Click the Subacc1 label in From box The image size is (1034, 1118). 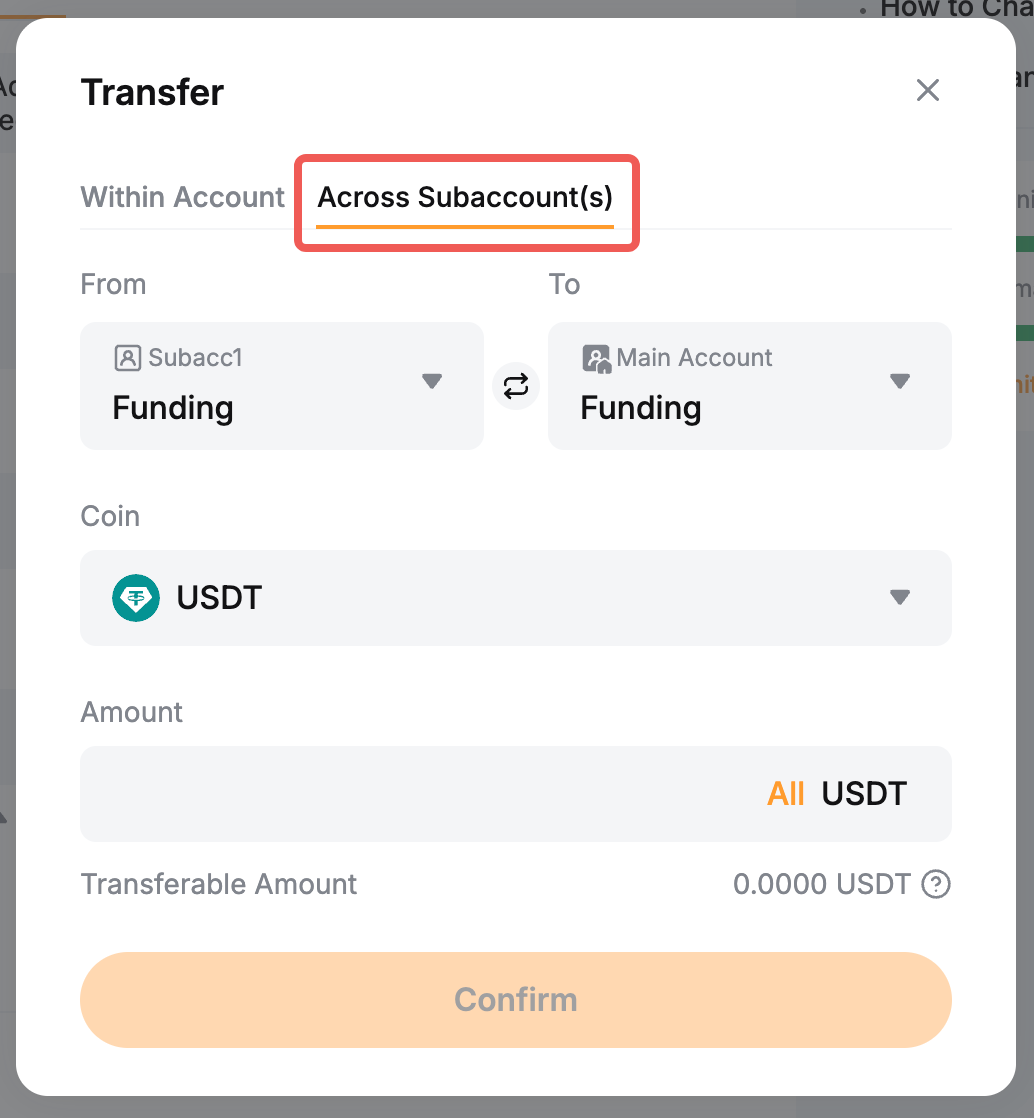click(195, 358)
